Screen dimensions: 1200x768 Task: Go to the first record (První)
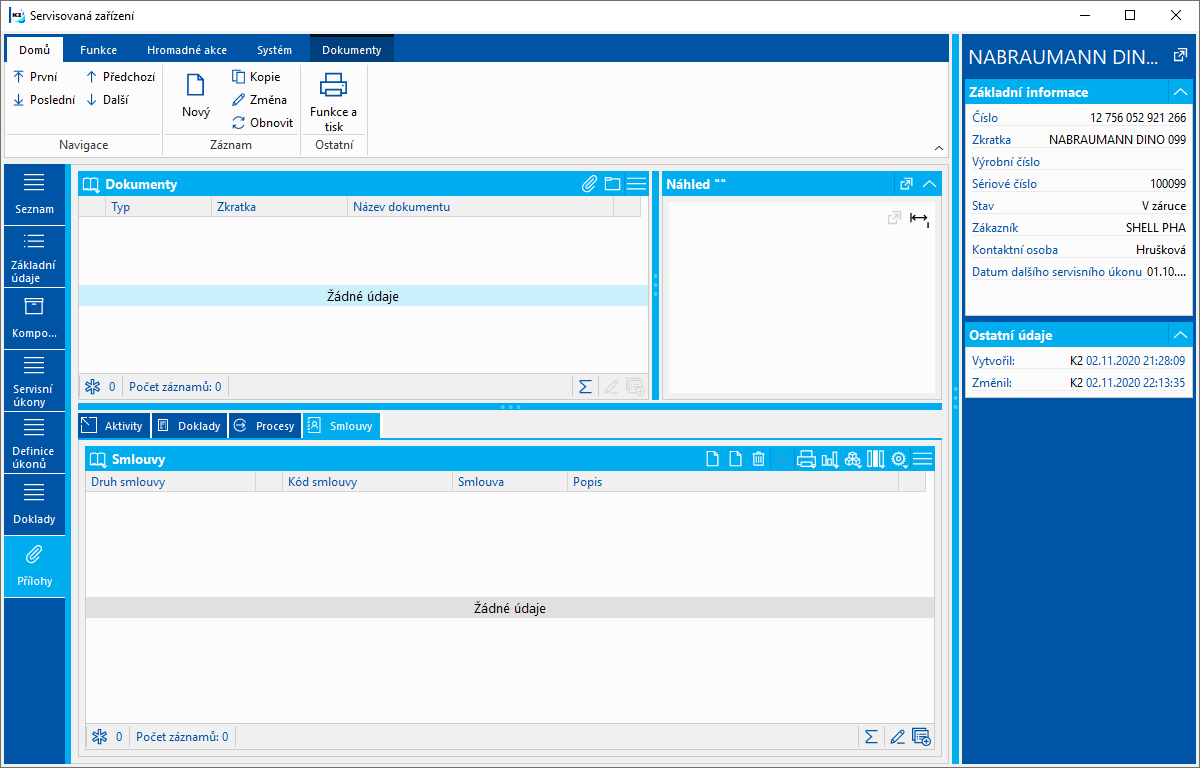click(x=35, y=76)
